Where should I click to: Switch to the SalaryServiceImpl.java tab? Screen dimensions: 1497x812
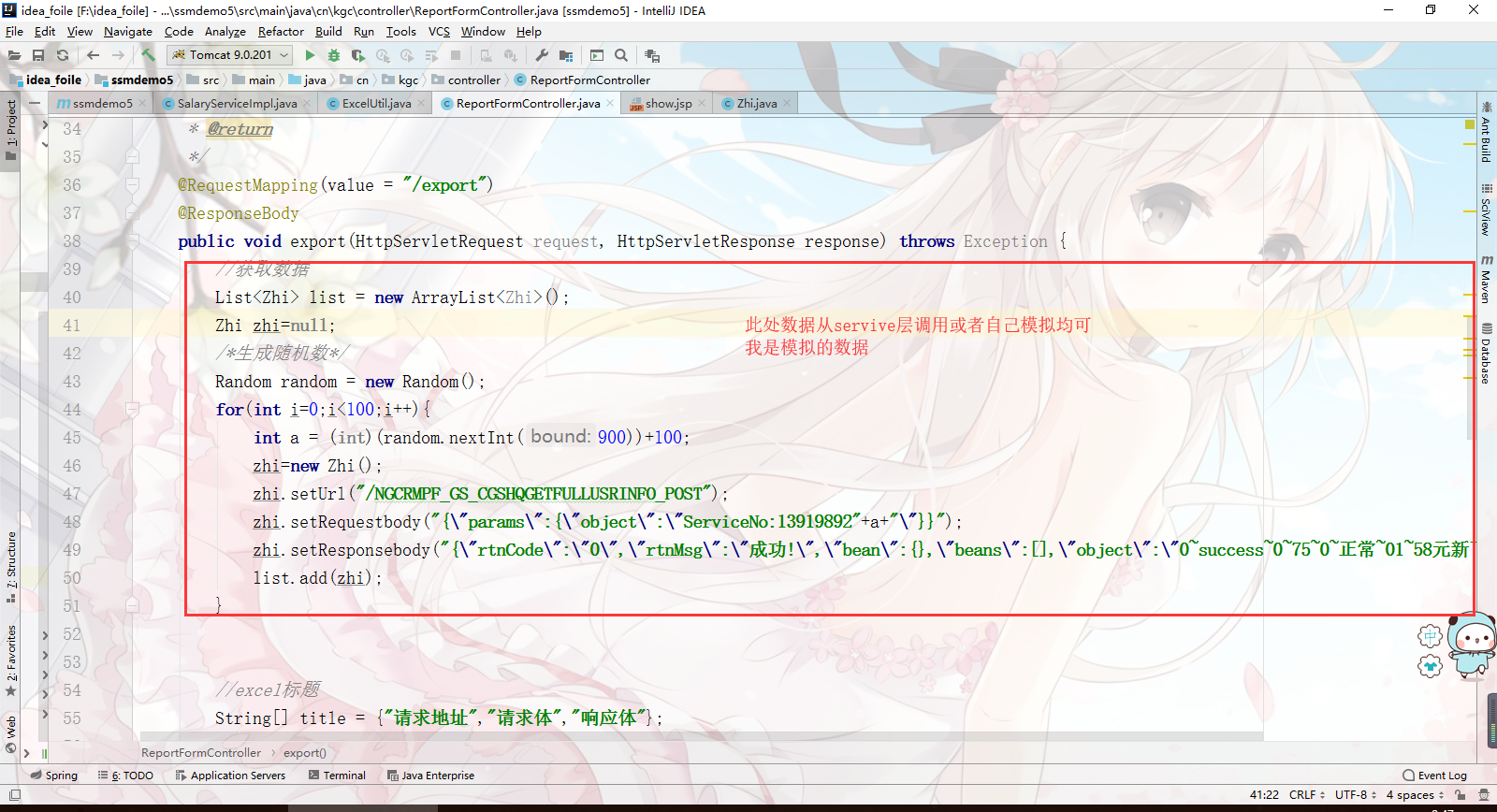237,104
